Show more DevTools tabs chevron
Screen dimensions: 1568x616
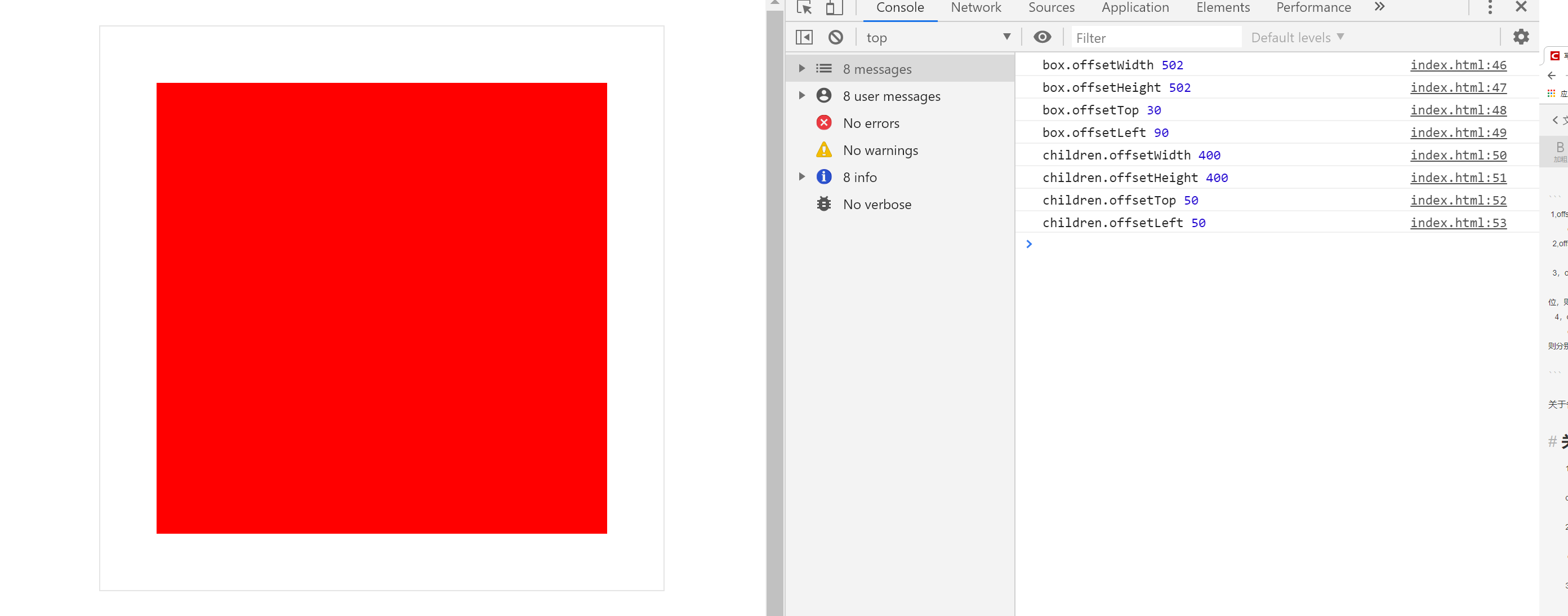pyautogui.click(x=1379, y=7)
